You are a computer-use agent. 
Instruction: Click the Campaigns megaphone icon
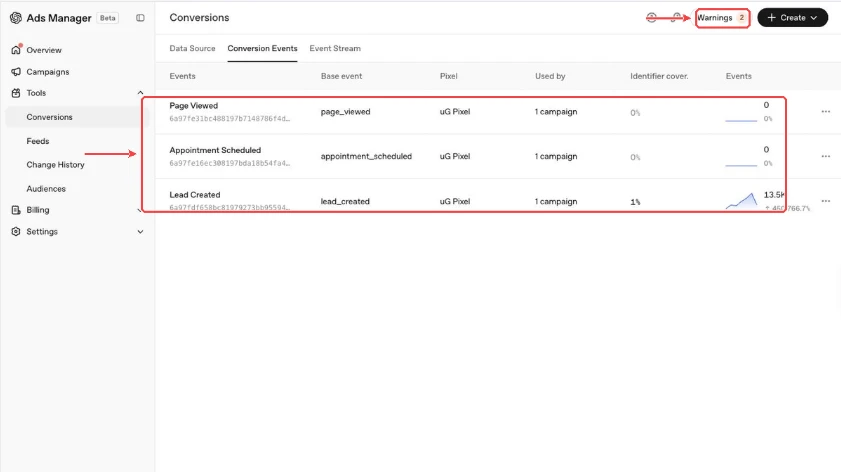[x=16, y=71]
